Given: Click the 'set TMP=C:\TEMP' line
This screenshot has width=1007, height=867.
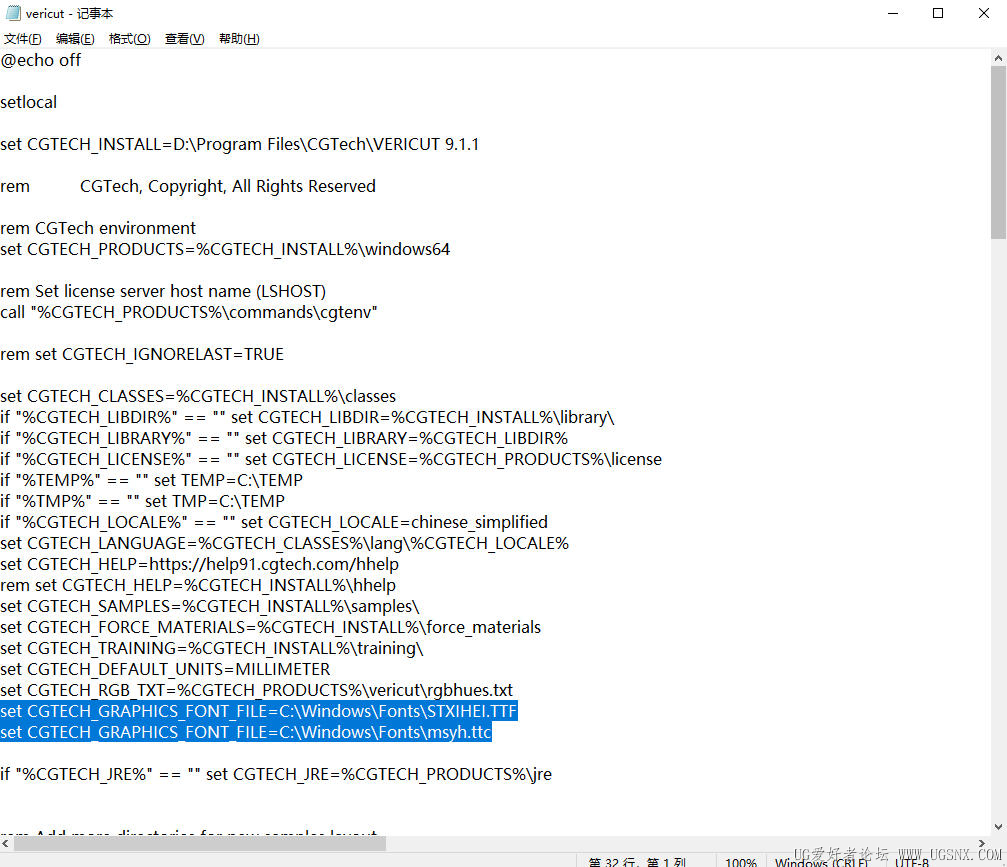Looking at the screenshot, I should [143, 501].
